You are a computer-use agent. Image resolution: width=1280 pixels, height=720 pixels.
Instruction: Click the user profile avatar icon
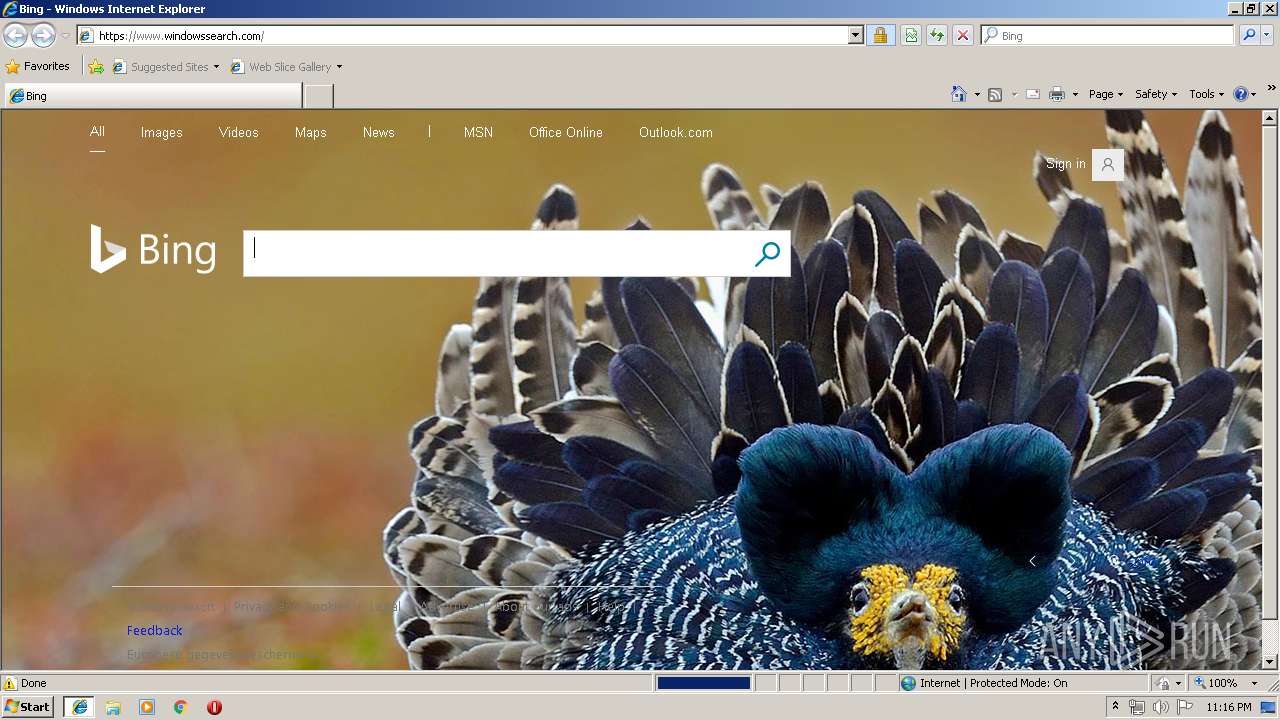pyautogui.click(x=1107, y=165)
